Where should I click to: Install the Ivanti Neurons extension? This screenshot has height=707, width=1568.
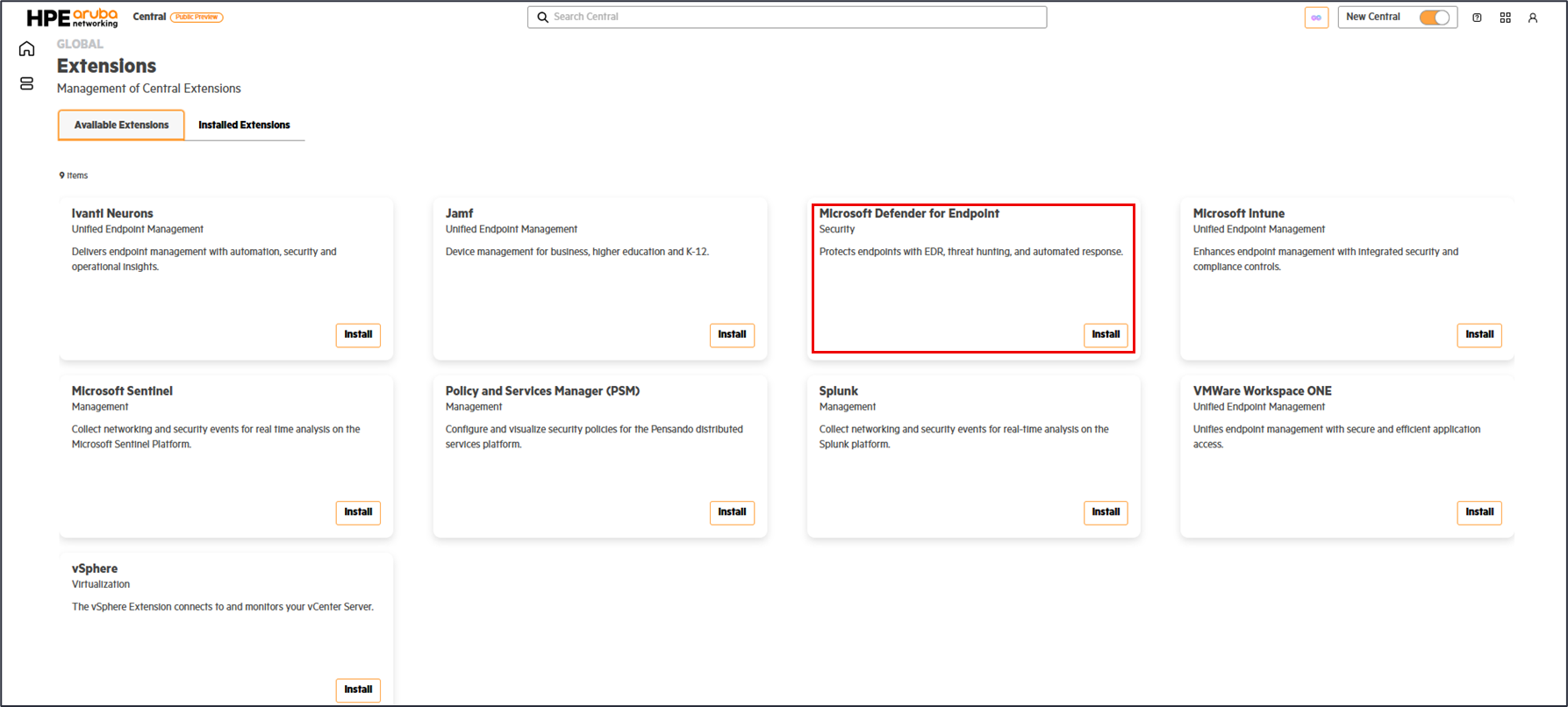[358, 335]
